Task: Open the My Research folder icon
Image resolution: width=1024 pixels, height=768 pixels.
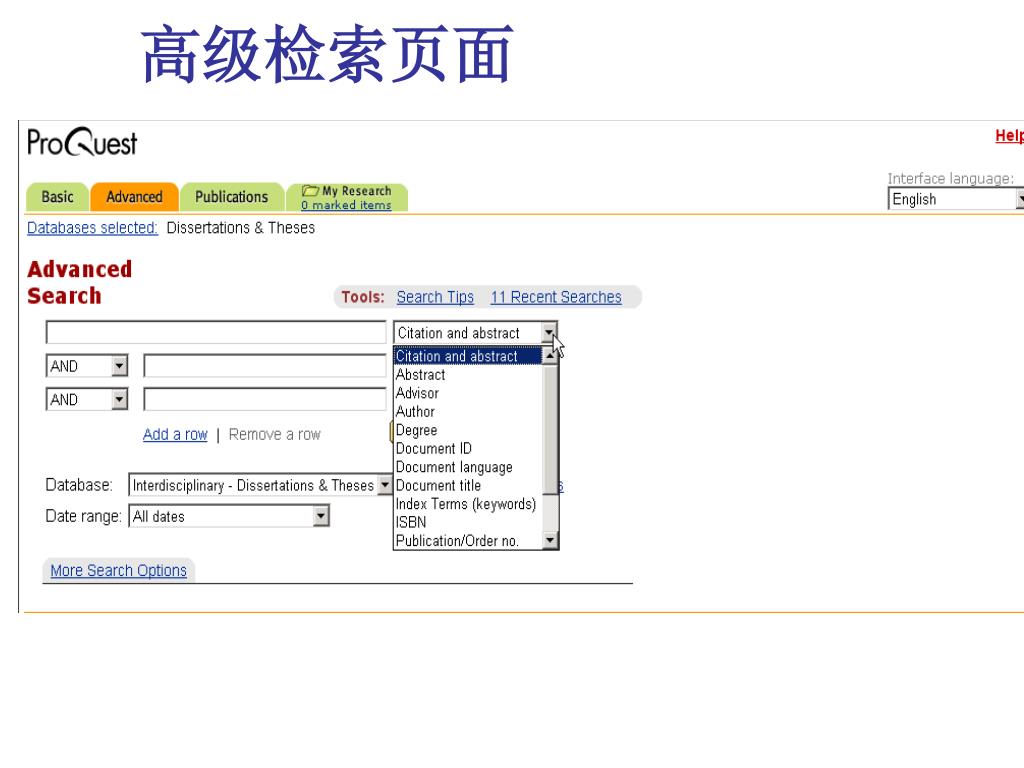Action: (310, 191)
